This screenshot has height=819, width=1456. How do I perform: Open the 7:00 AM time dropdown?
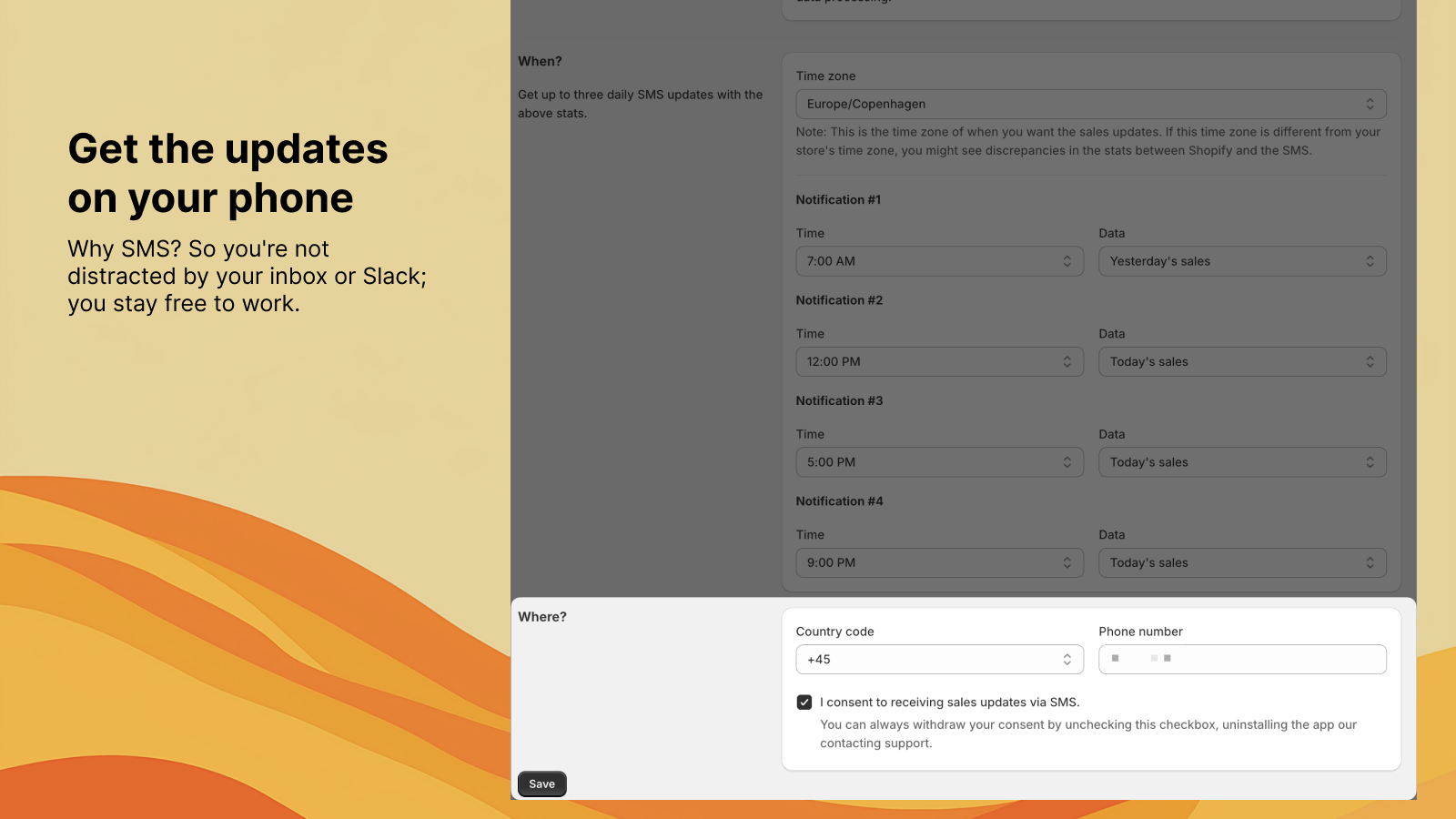pos(939,261)
